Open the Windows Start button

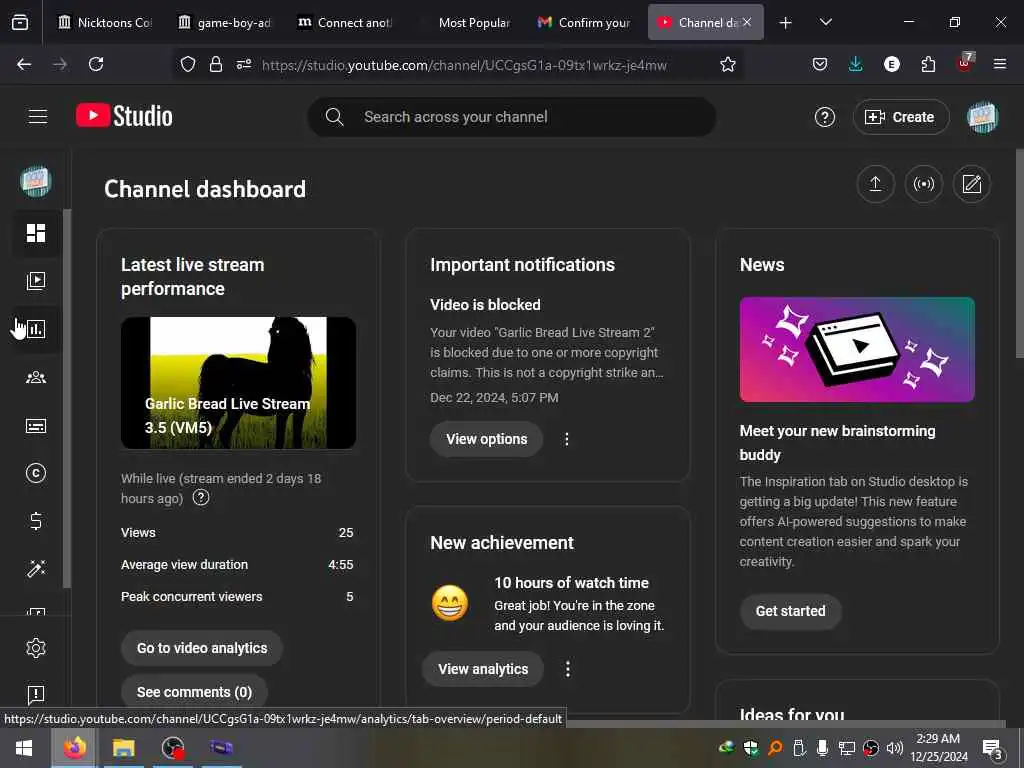(x=24, y=748)
